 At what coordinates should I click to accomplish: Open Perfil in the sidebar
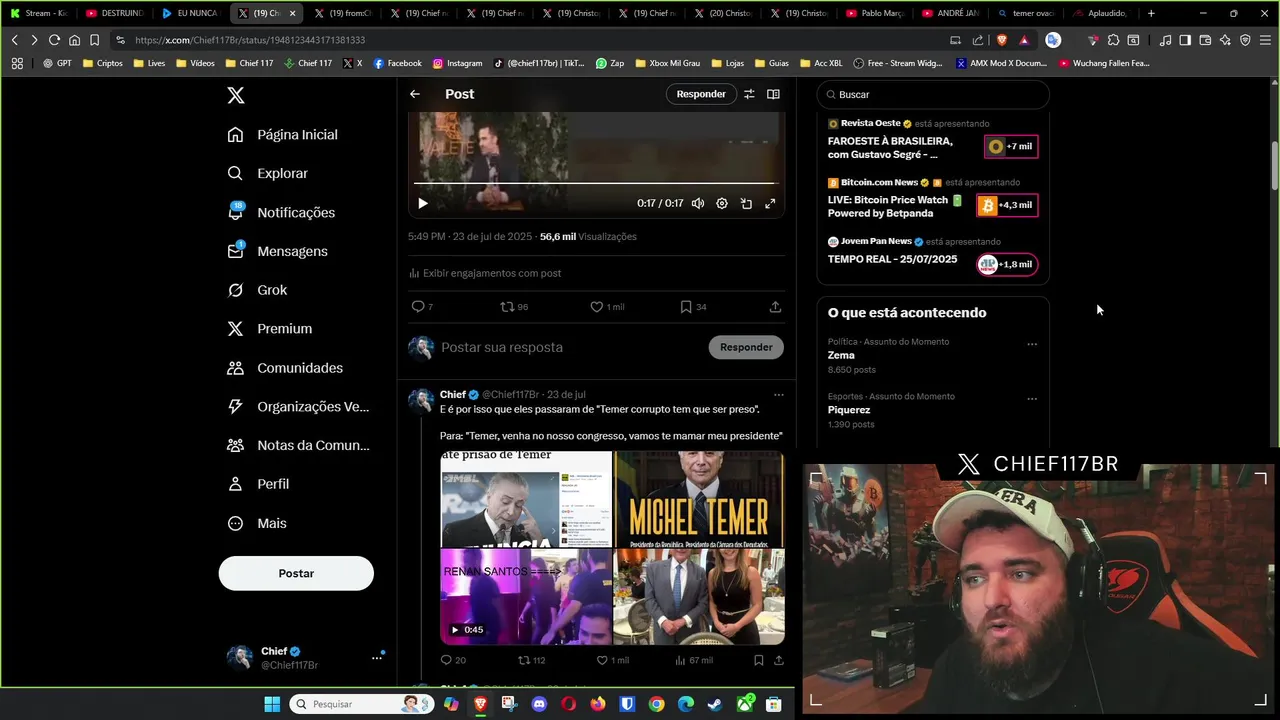[x=258, y=484]
